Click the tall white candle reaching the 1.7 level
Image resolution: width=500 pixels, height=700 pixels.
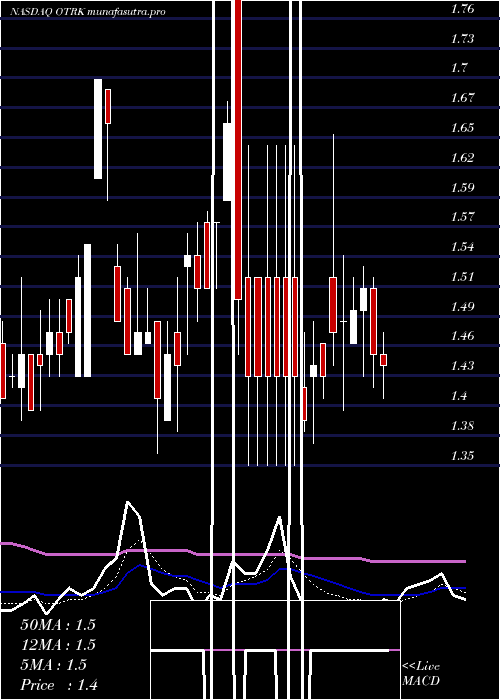tap(98, 129)
